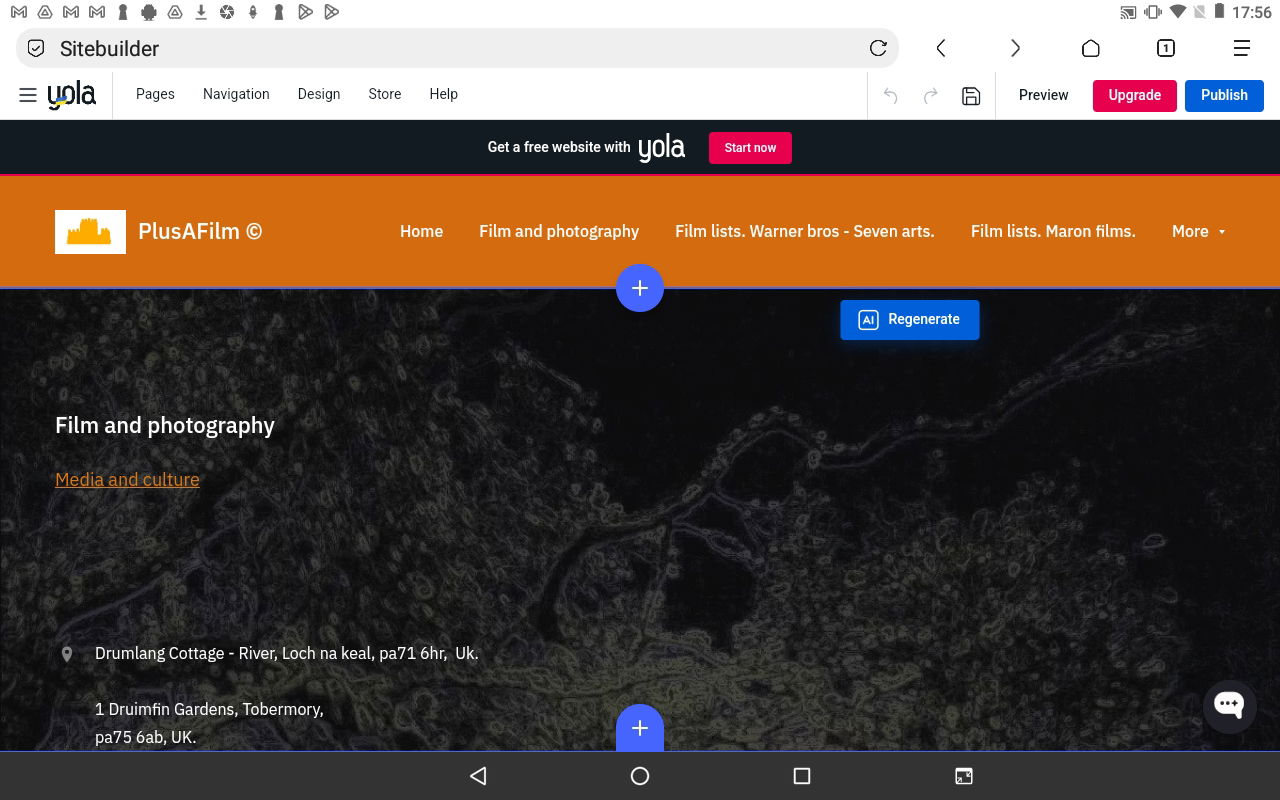Open the Help menu
This screenshot has height=800, width=1280.
point(444,94)
